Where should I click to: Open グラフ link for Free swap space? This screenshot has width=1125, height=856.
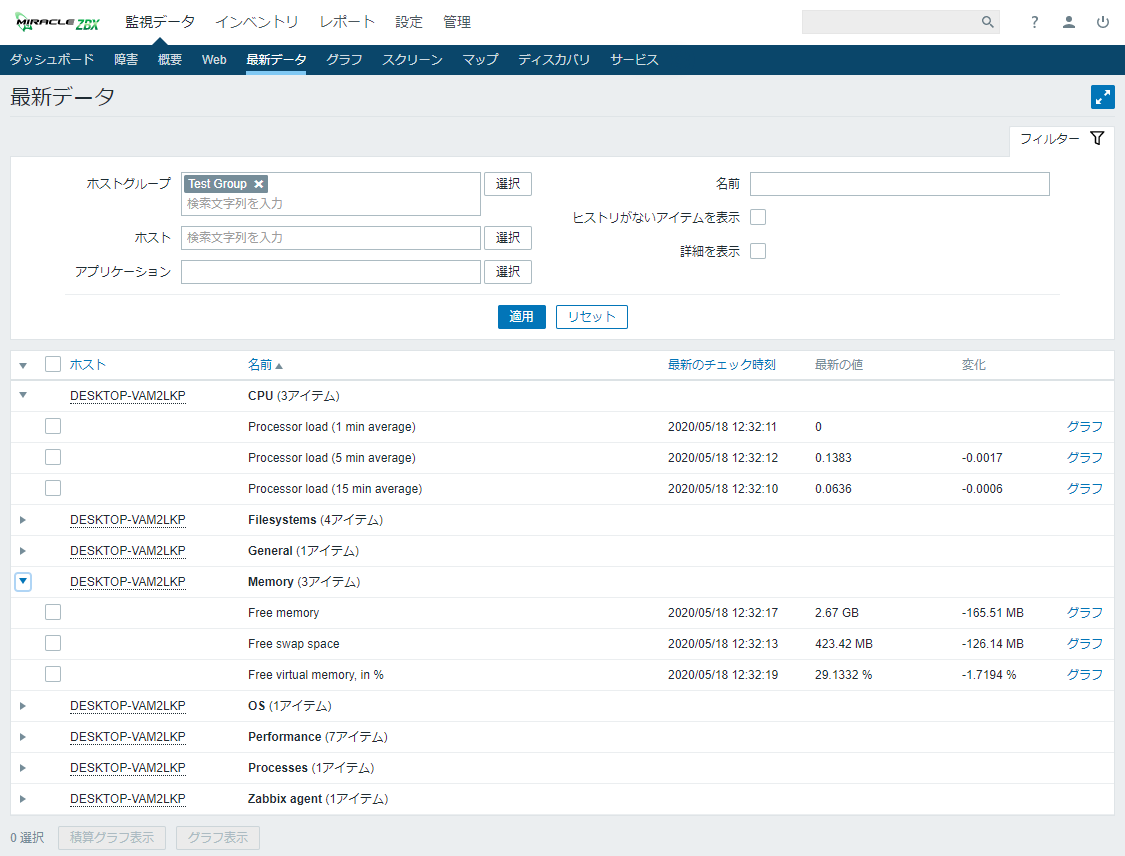click(1084, 643)
